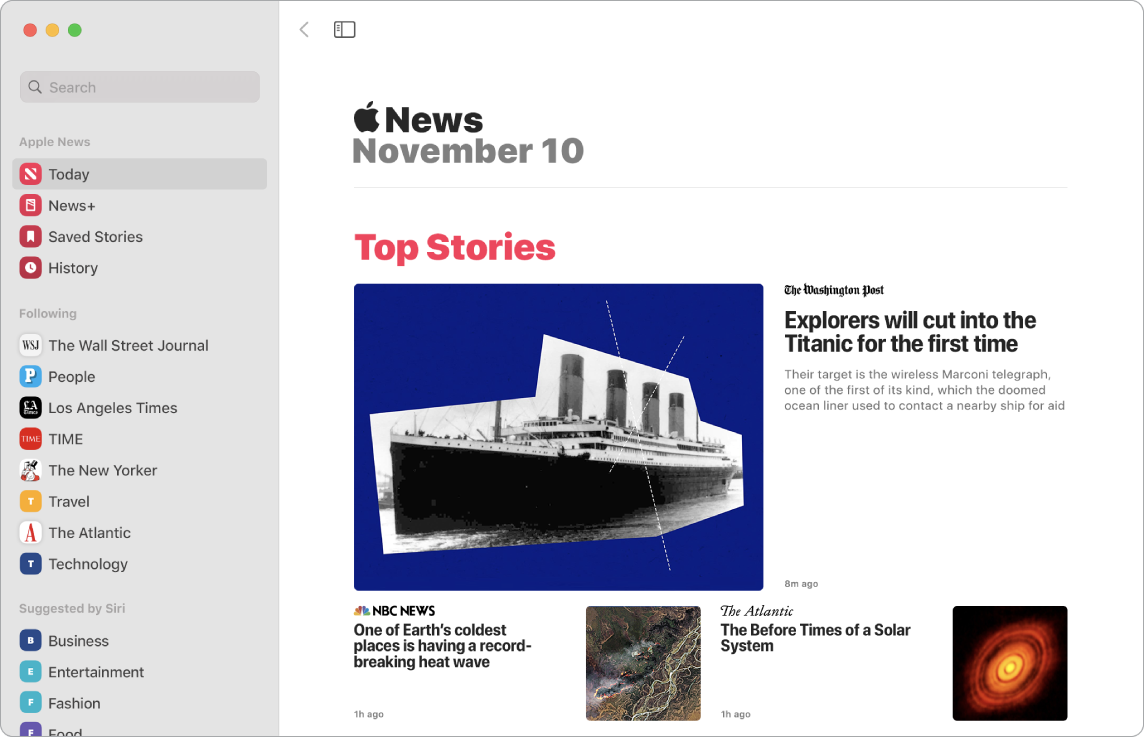The height and width of the screenshot is (739, 1144).
Task: Open the History section icon
Action: click(29, 268)
